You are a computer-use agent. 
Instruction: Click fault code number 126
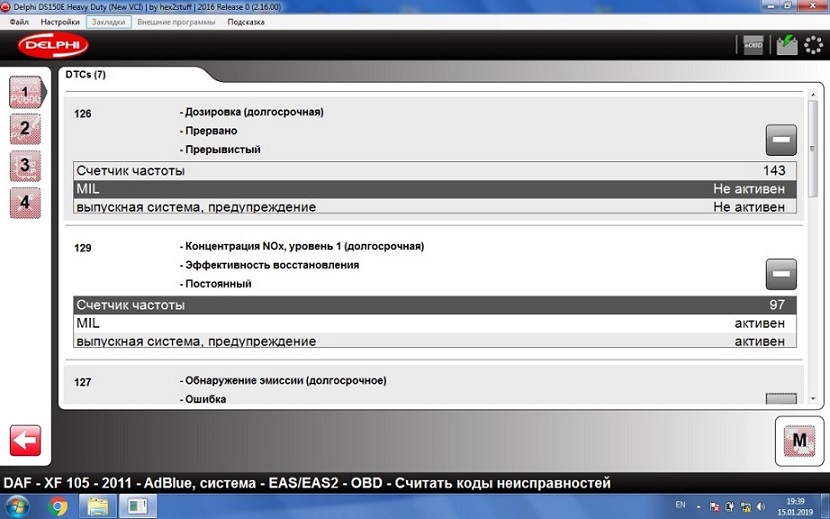click(x=83, y=114)
